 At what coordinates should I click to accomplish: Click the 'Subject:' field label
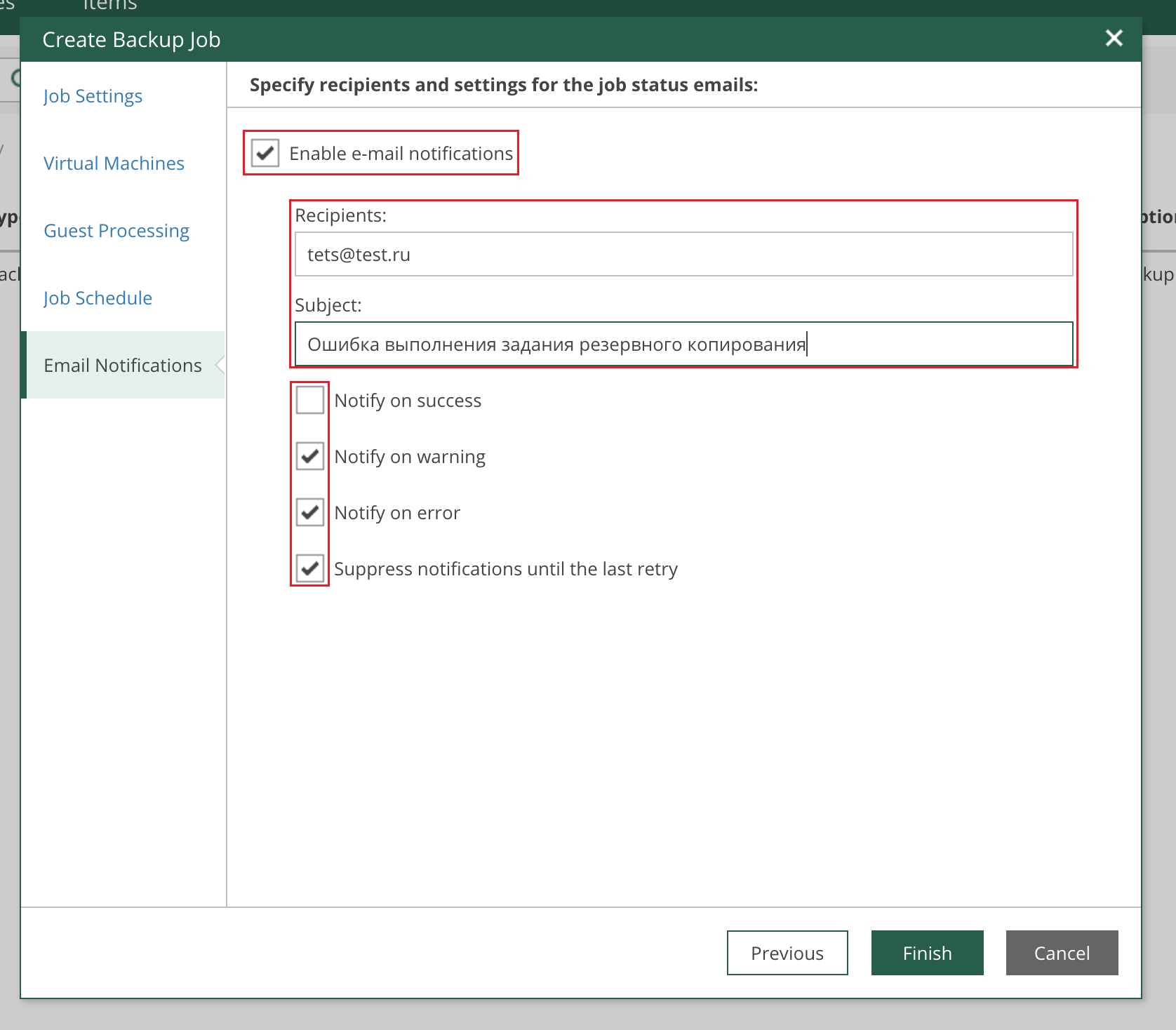(x=328, y=305)
